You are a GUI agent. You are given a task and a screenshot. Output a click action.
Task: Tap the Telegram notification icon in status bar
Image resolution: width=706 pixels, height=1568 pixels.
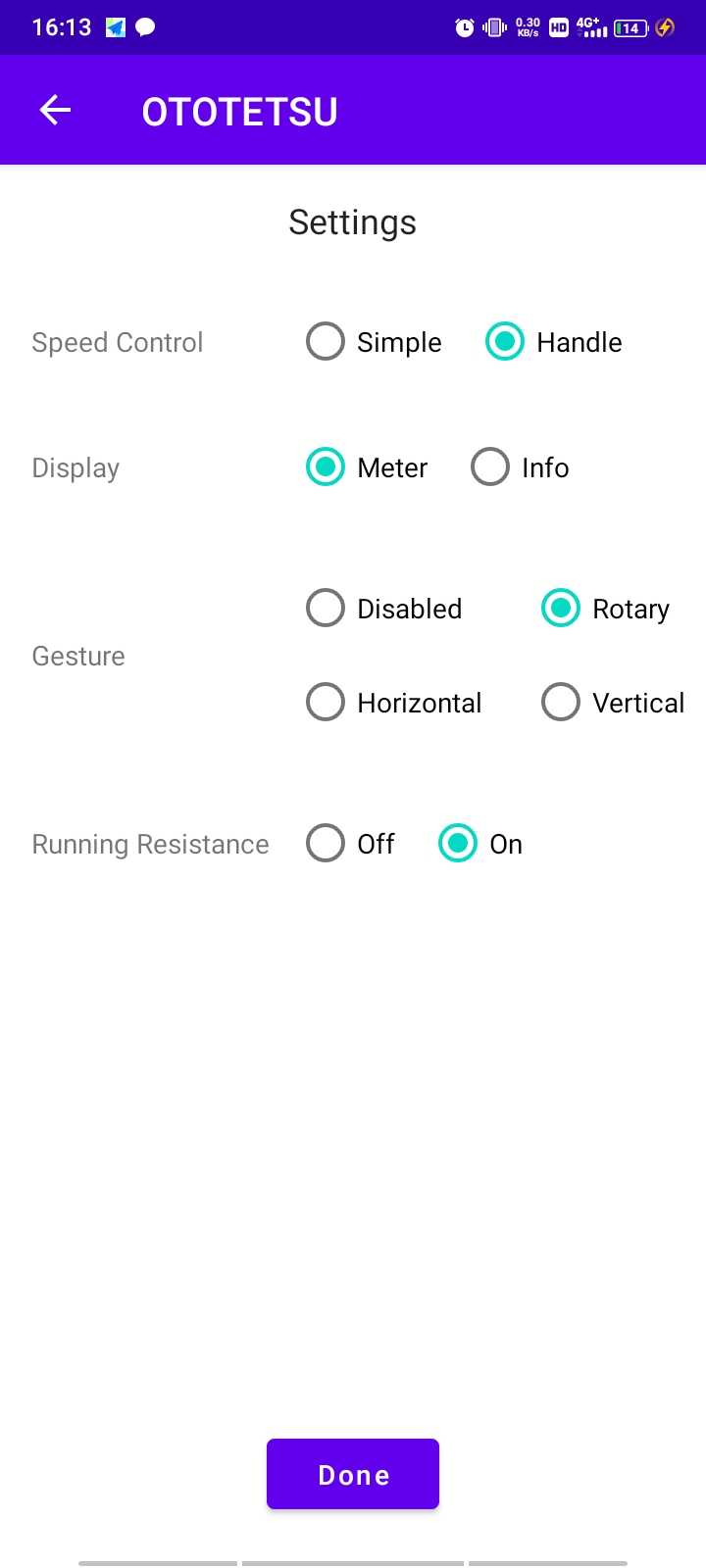tap(116, 27)
